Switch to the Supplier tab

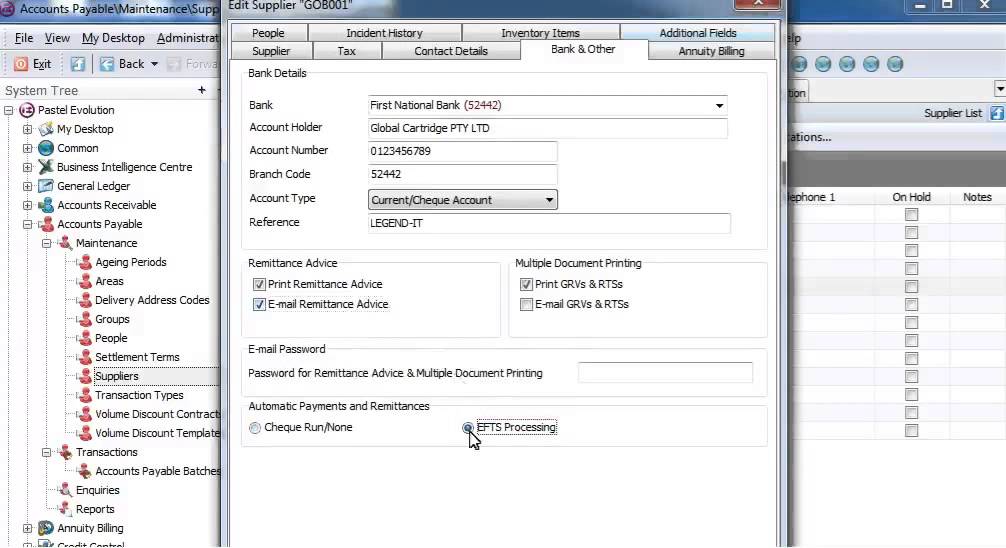click(x=271, y=51)
